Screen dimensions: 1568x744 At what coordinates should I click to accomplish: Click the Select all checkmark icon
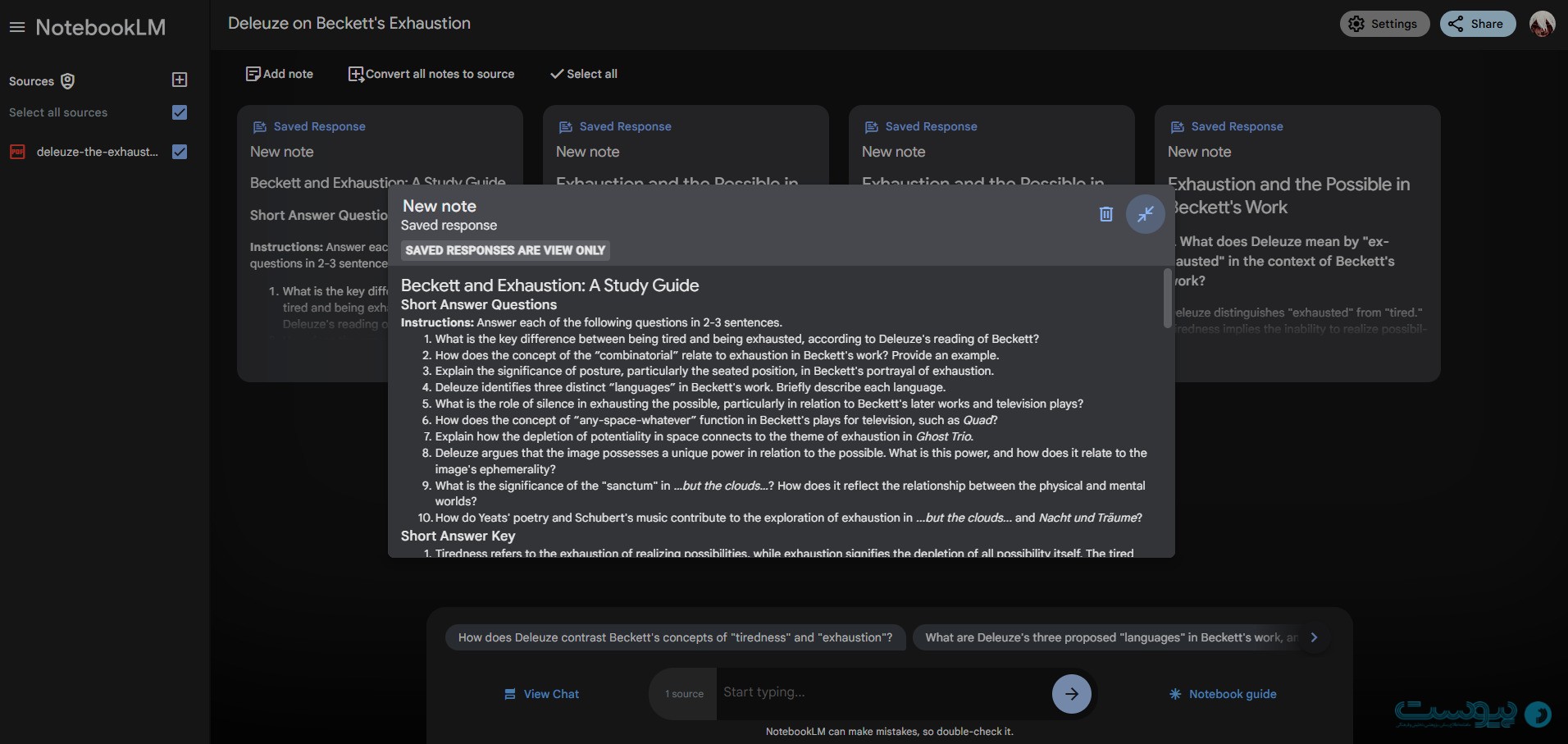(x=557, y=74)
